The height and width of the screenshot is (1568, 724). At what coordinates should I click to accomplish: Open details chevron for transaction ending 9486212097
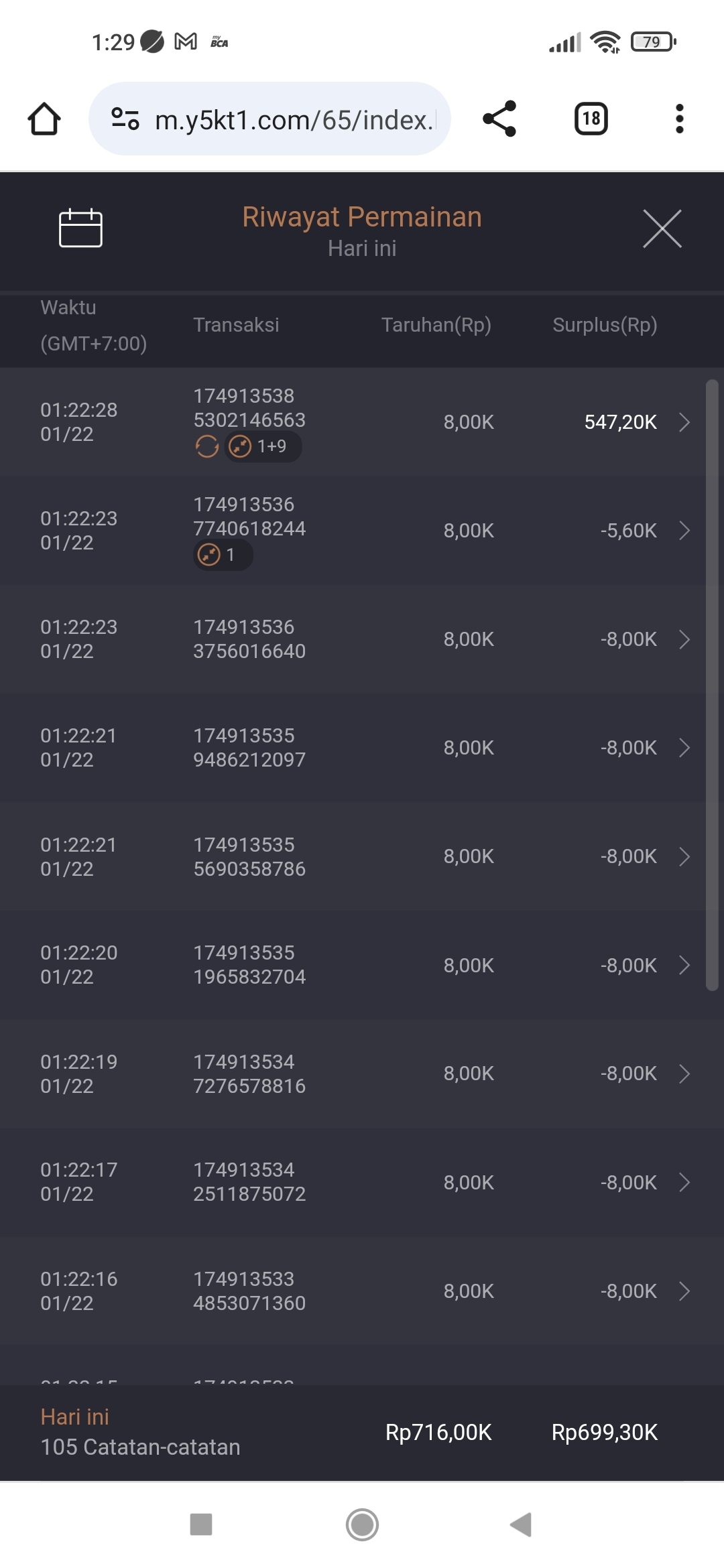pos(684,748)
